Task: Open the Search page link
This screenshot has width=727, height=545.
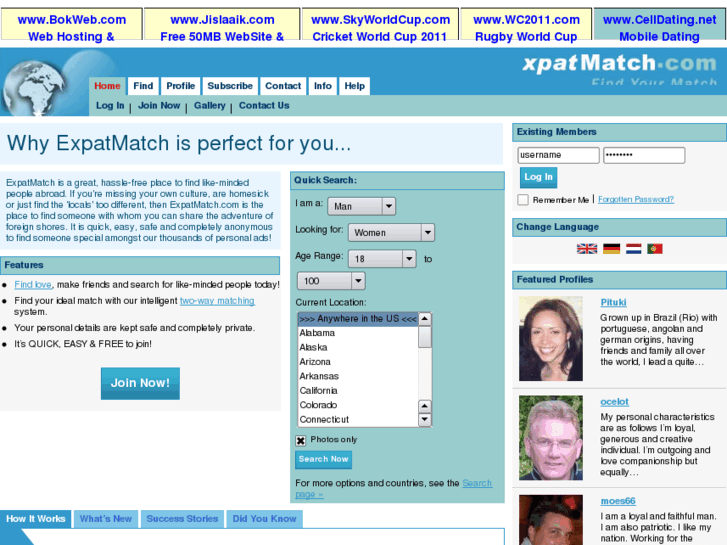Action: pyautogui.click(x=477, y=483)
